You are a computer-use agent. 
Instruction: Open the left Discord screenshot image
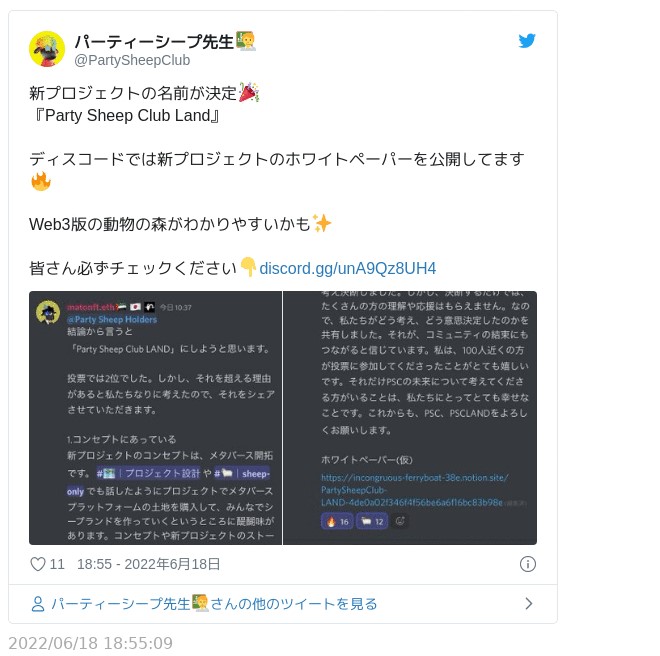click(155, 418)
